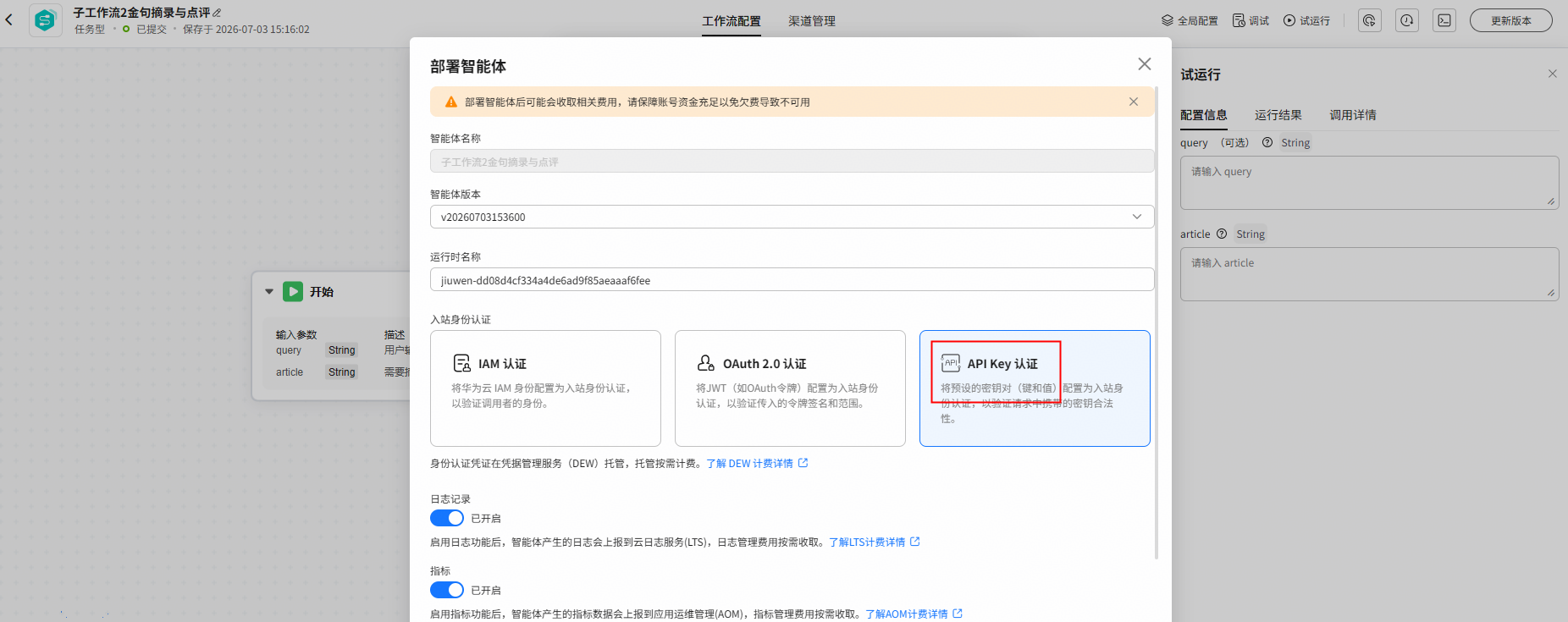The image size is (1568, 622).
Task: Click the help icon next to article
Action: [1222, 234]
